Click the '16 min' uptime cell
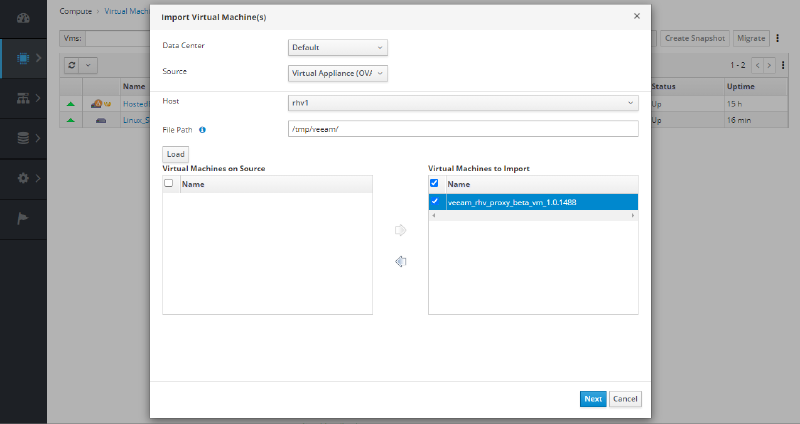The width and height of the screenshot is (800, 424). pyautogui.click(x=739, y=120)
